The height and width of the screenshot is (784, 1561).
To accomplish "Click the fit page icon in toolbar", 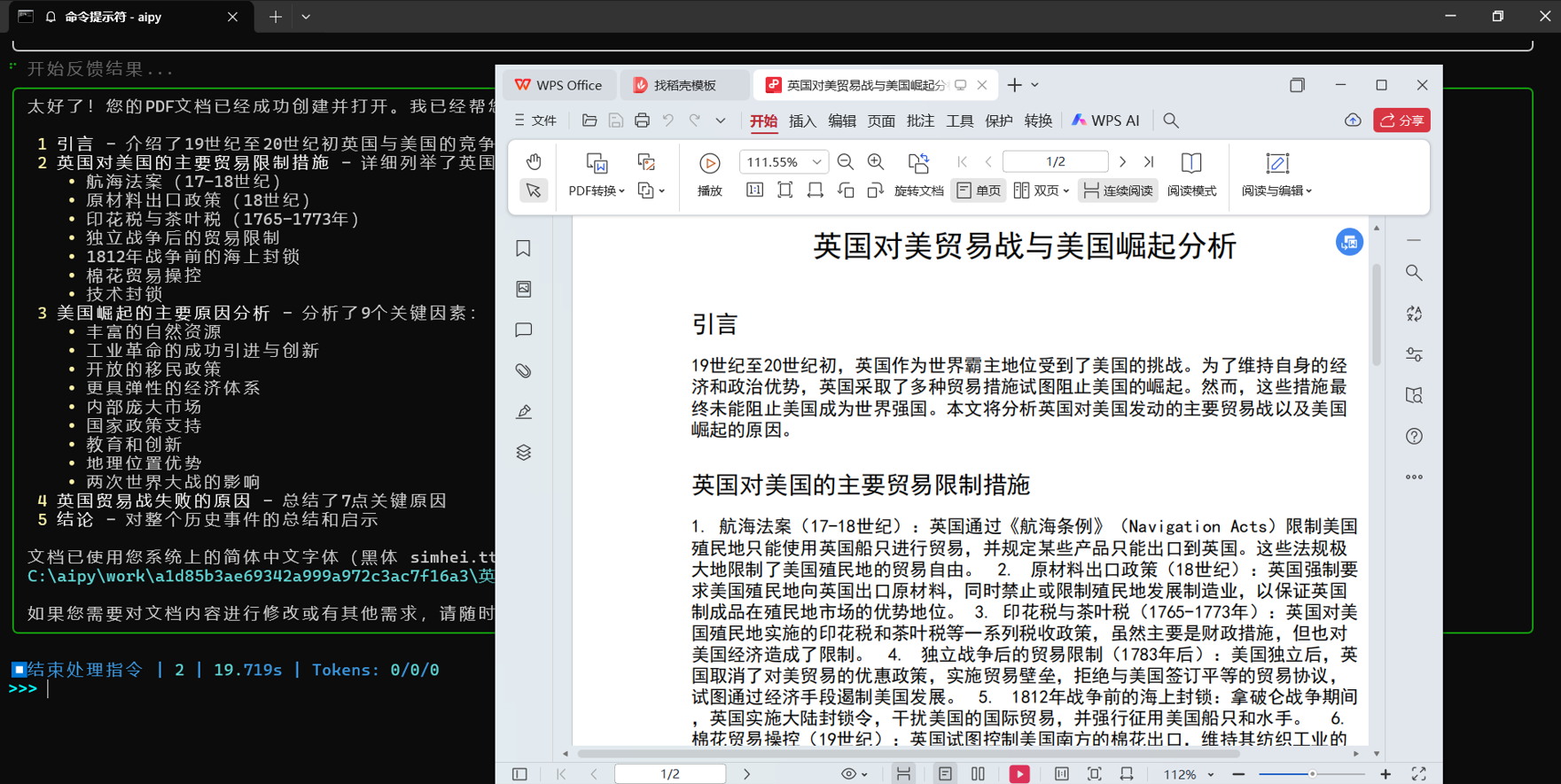I will [x=785, y=190].
